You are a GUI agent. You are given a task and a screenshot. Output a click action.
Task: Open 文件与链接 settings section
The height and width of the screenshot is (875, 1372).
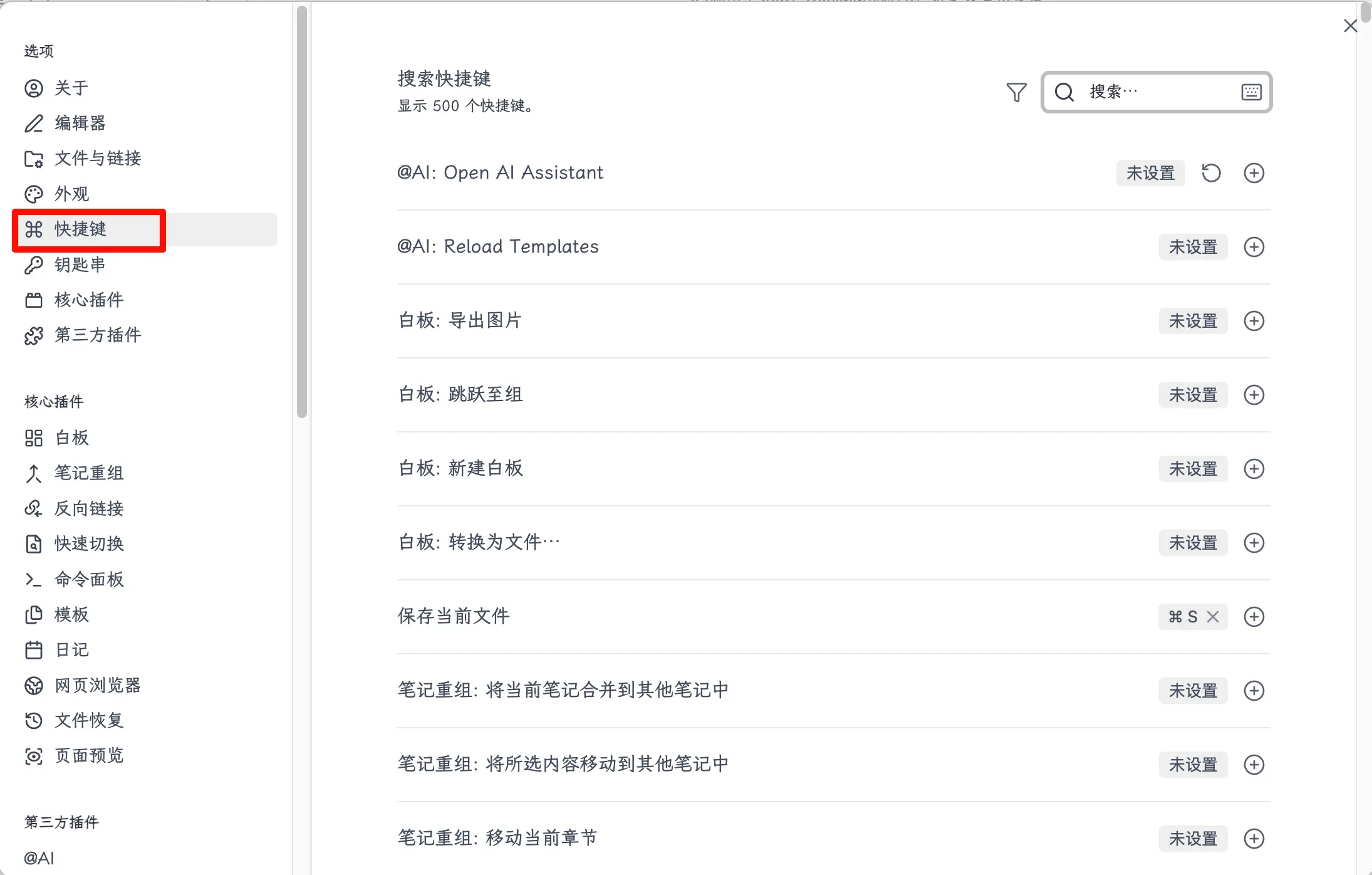click(97, 158)
